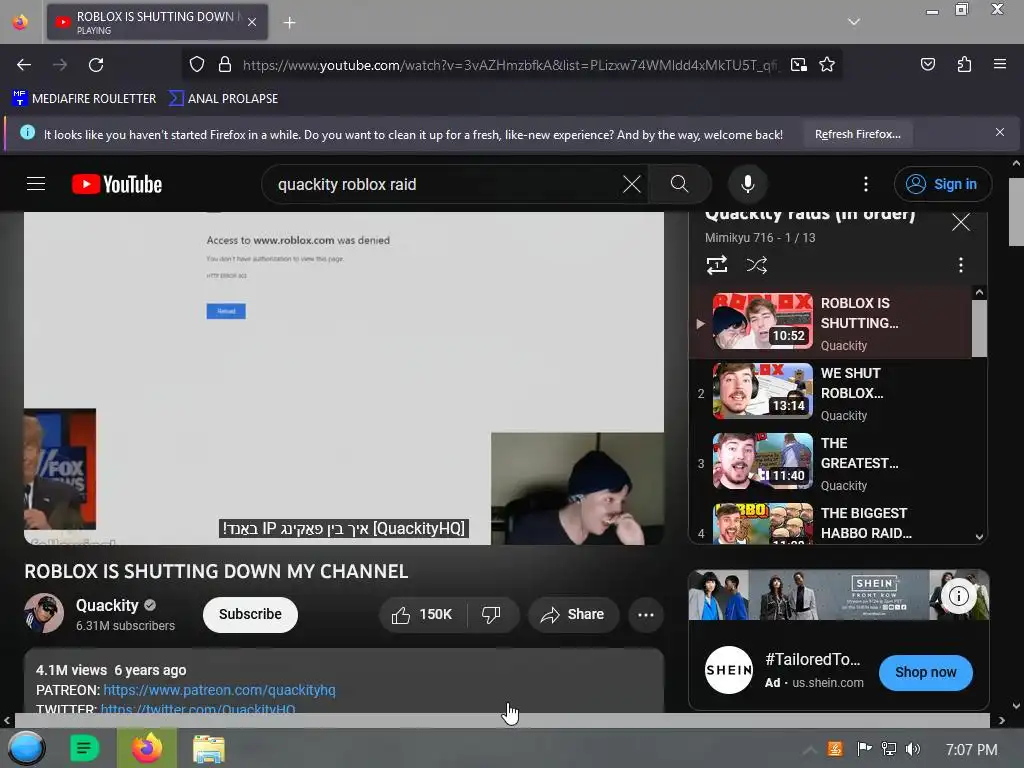This screenshot has width=1024, height=768.
Task: Click SHEIN Shop now button
Action: click(x=925, y=672)
